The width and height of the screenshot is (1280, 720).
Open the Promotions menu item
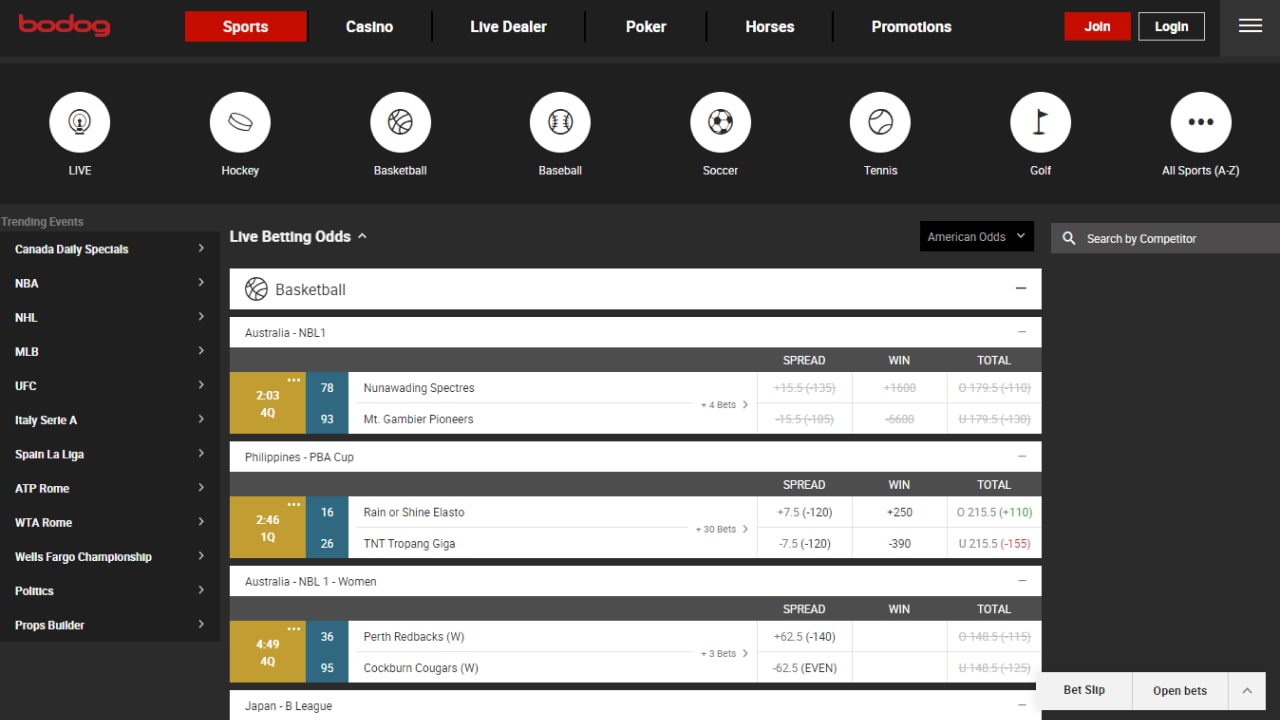[911, 27]
